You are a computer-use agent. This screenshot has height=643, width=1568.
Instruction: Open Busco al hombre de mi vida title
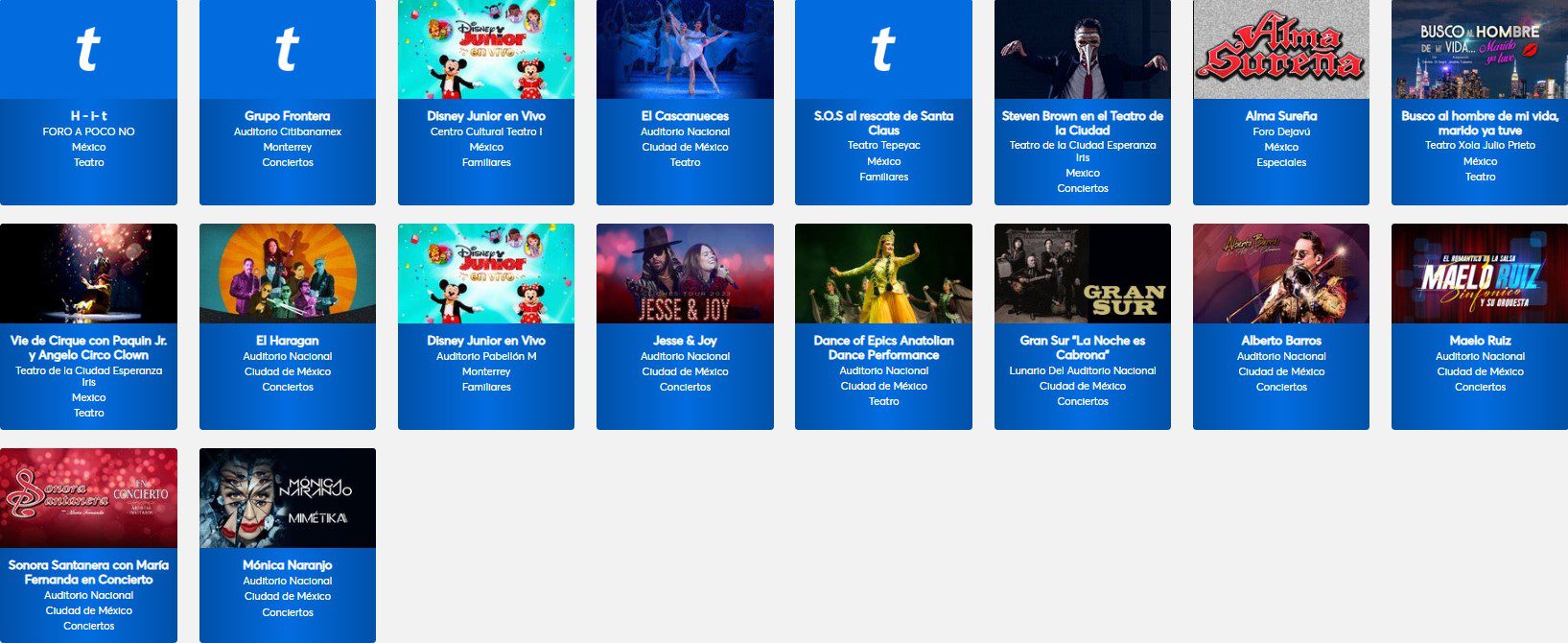(x=1480, y=123)
